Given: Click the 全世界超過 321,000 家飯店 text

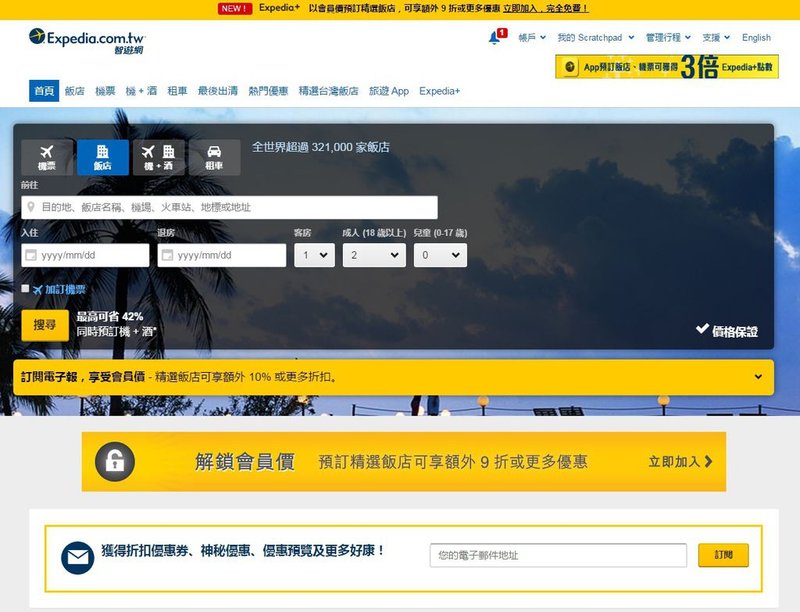Looking at the screenshot, I should (321, 147).
